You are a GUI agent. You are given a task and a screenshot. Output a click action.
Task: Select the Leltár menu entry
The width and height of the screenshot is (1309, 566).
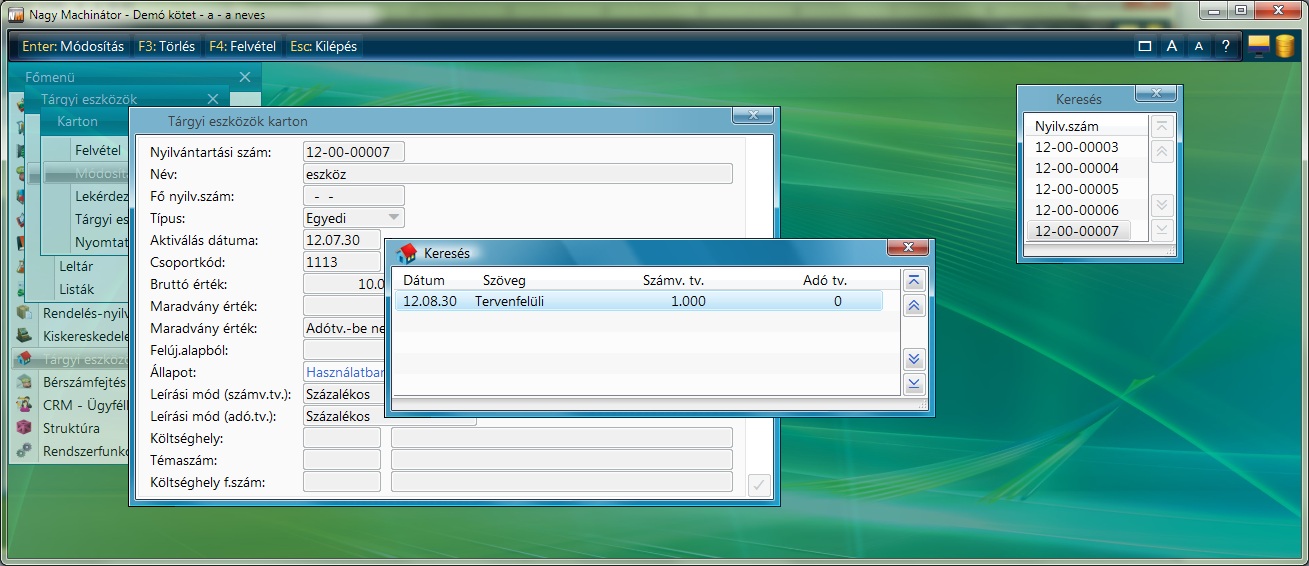(76, 266)
